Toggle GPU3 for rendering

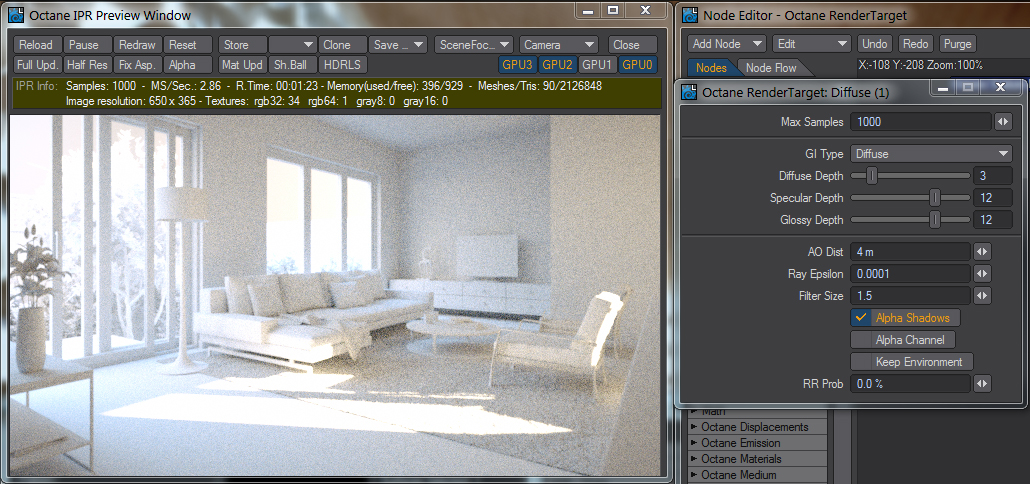(x=518, y=64)
